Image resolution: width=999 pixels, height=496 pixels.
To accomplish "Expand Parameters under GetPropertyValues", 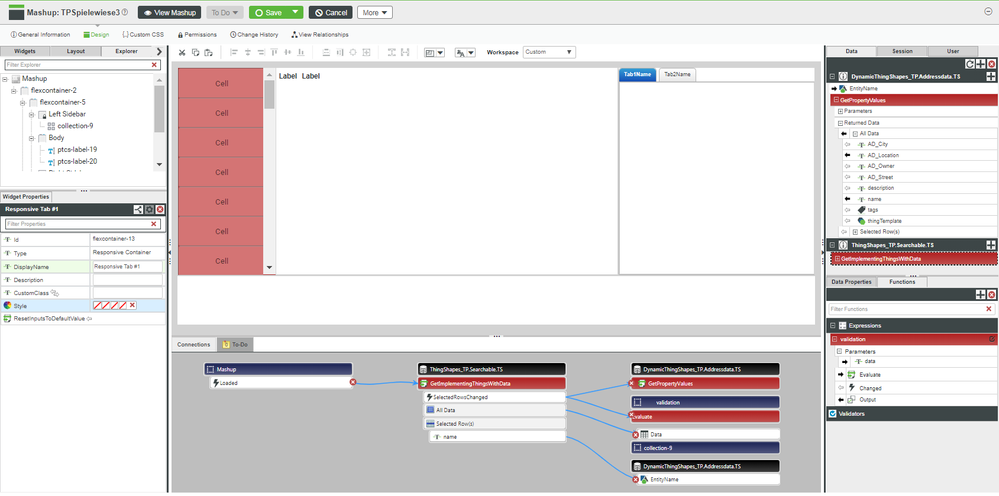I will [x=840, y=111].
